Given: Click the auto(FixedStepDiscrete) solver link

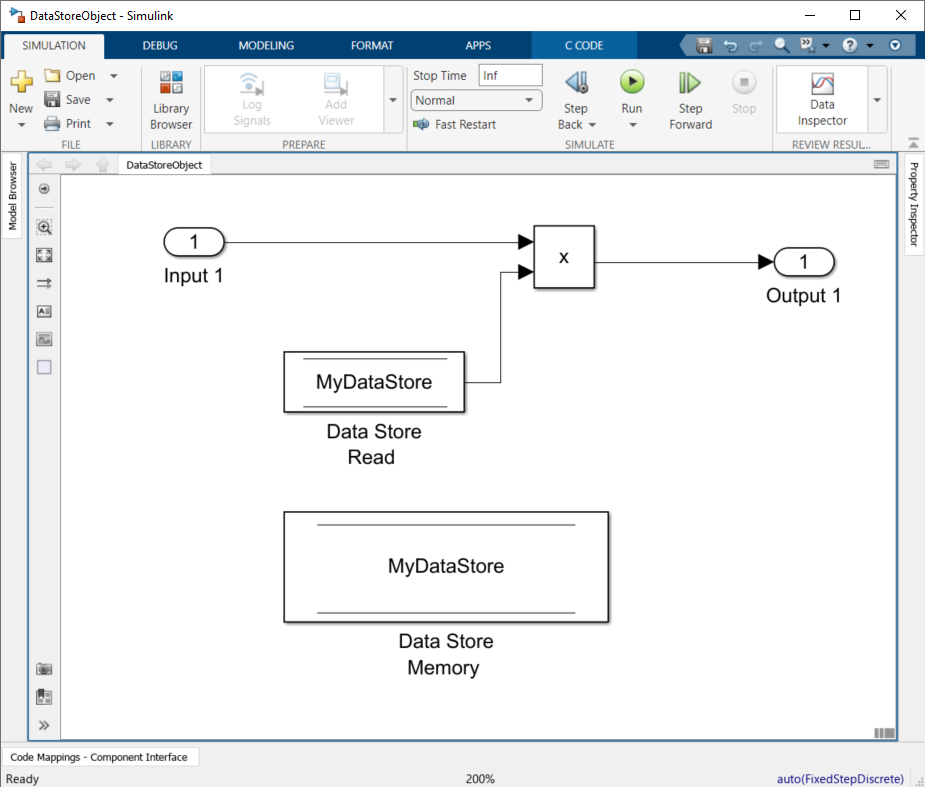Looking at the screenshot, I should click(840, 779).
